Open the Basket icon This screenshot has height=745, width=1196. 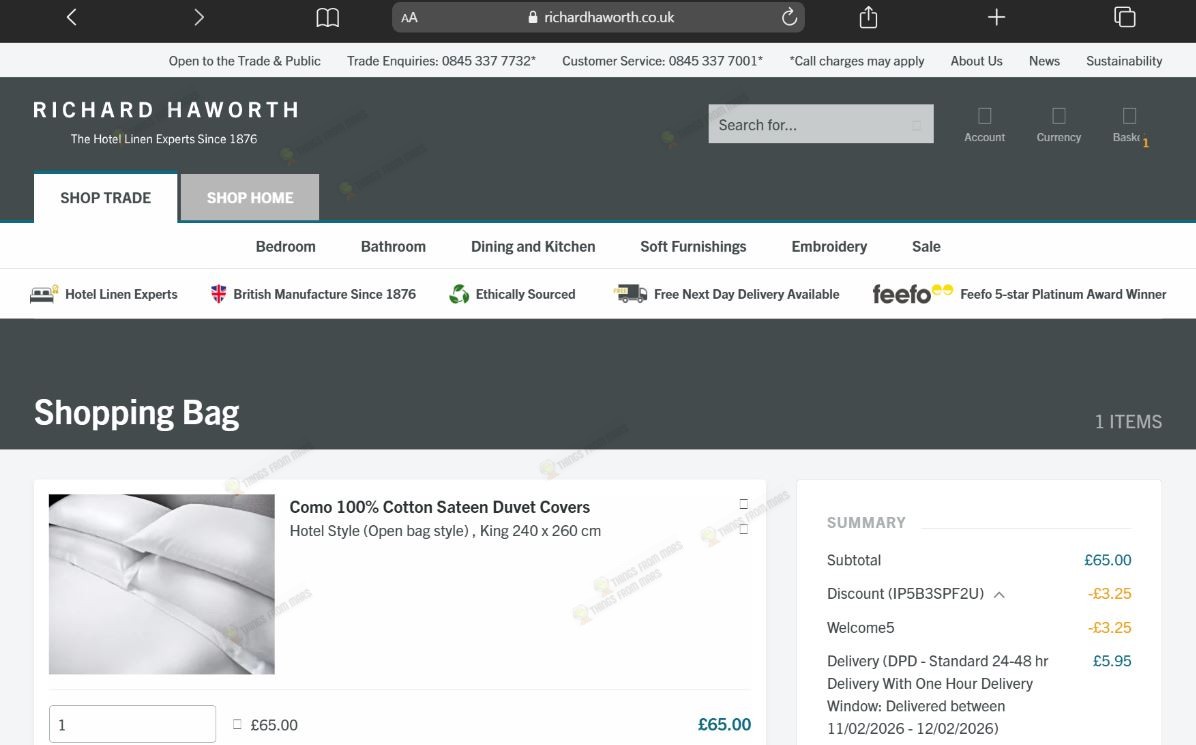point(1130,116)
